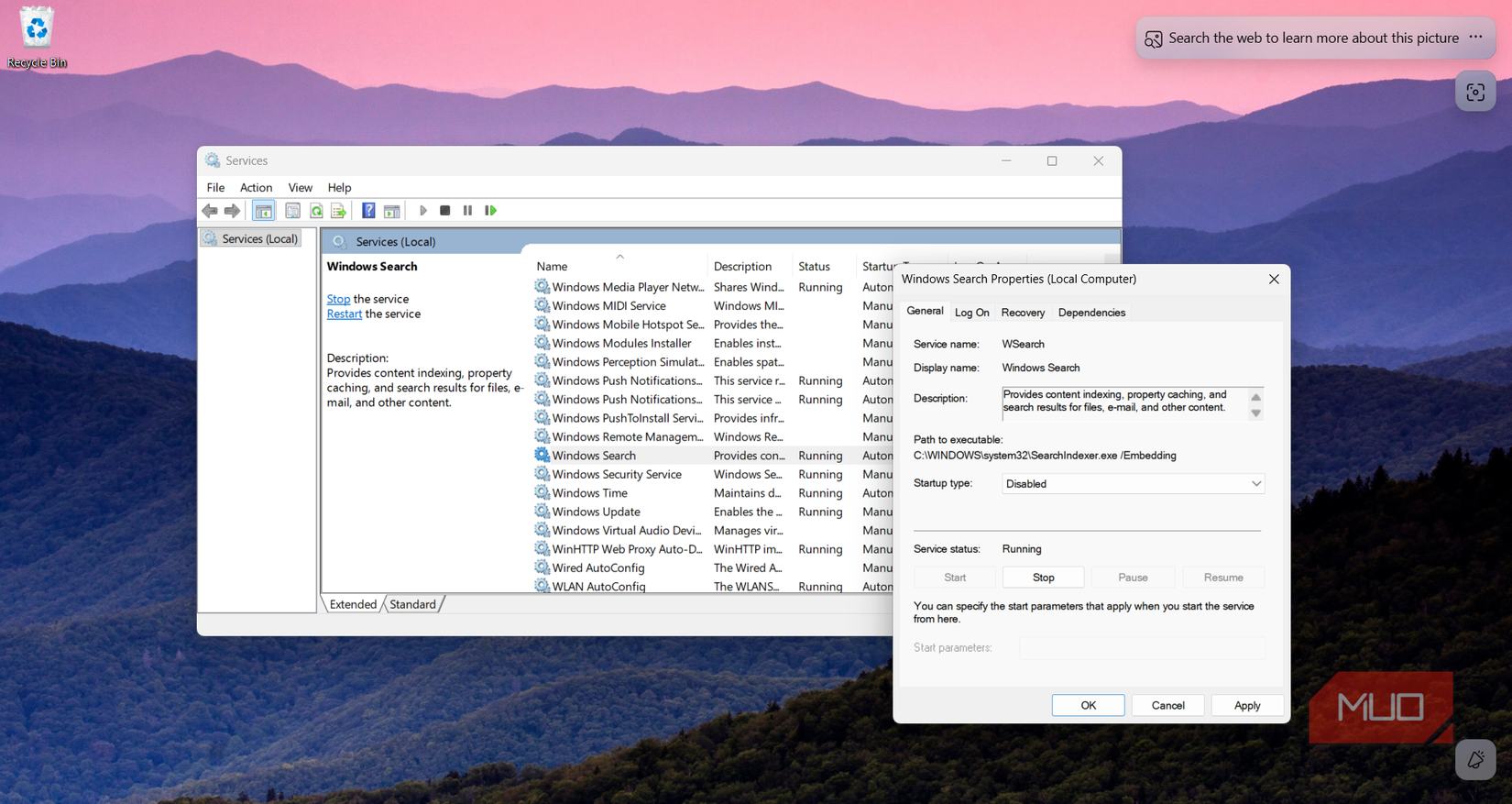
Task: Select the Windows PushToInstall Service row
Action: pyautogui.click(x=712, y=418)
